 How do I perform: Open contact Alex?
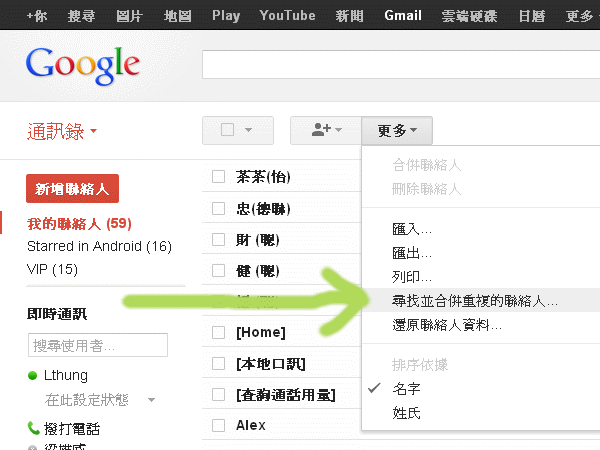pos(251,425)
